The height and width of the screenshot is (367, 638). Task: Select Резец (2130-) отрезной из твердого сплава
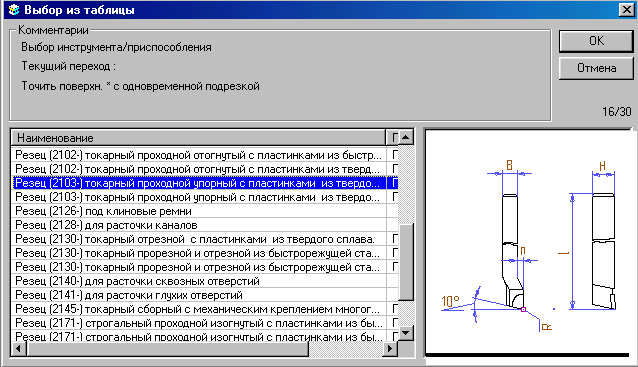pos(205,239)
